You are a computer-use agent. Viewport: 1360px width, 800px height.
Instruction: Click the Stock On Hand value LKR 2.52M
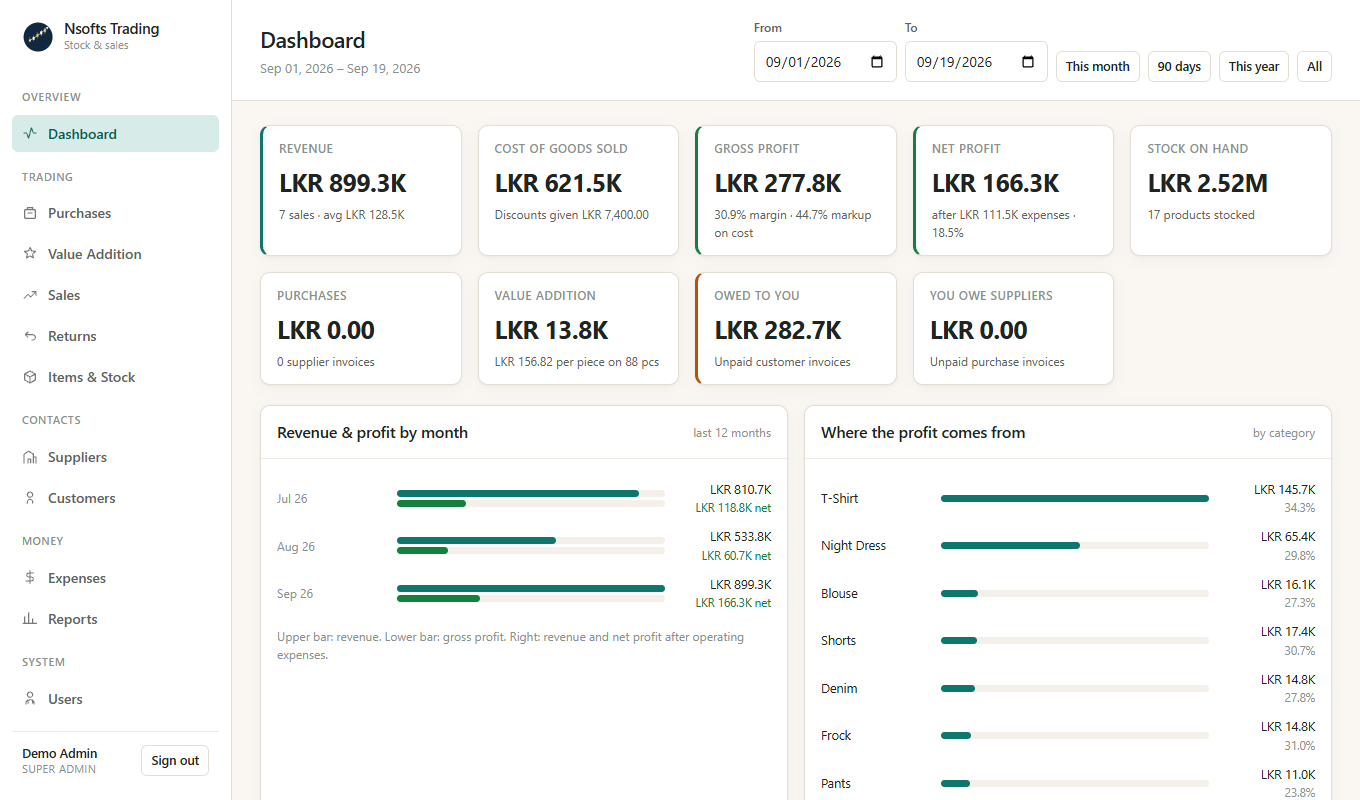1208,184
